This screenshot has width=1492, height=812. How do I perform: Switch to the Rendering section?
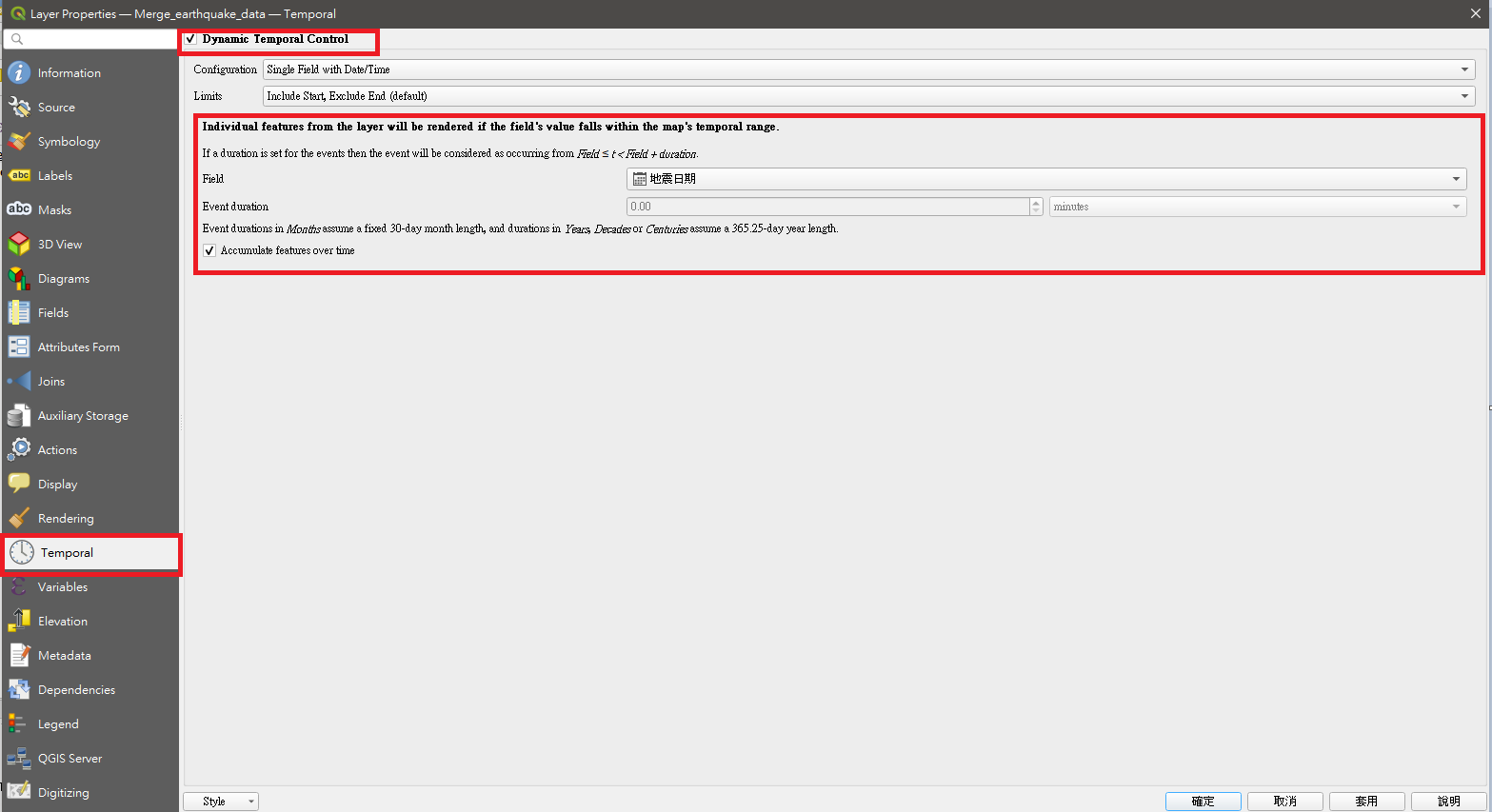pos(66,519)
